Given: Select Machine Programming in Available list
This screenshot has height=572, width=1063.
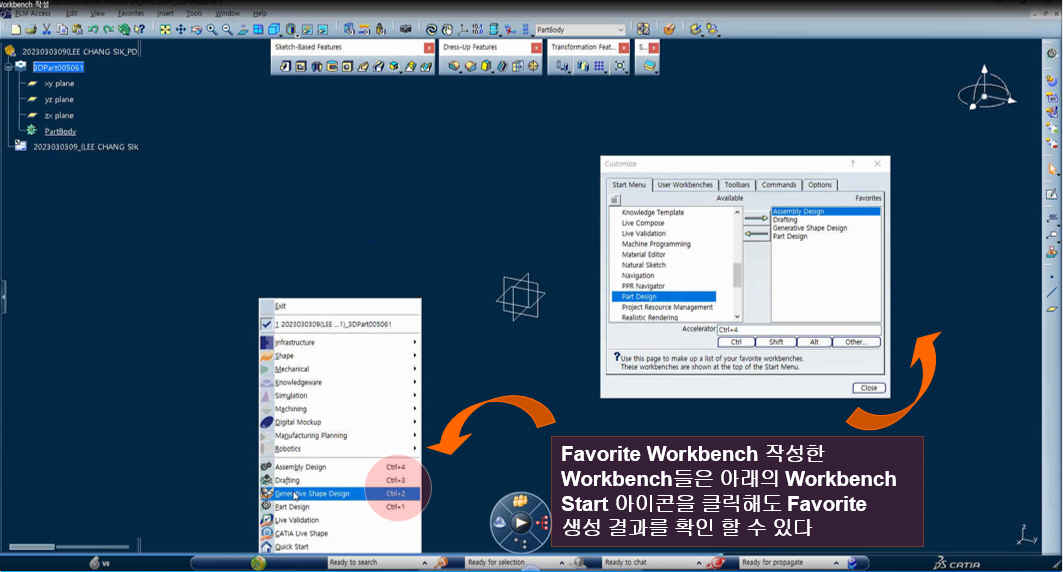Looking at the screenshot, I should tap(656, 244).
